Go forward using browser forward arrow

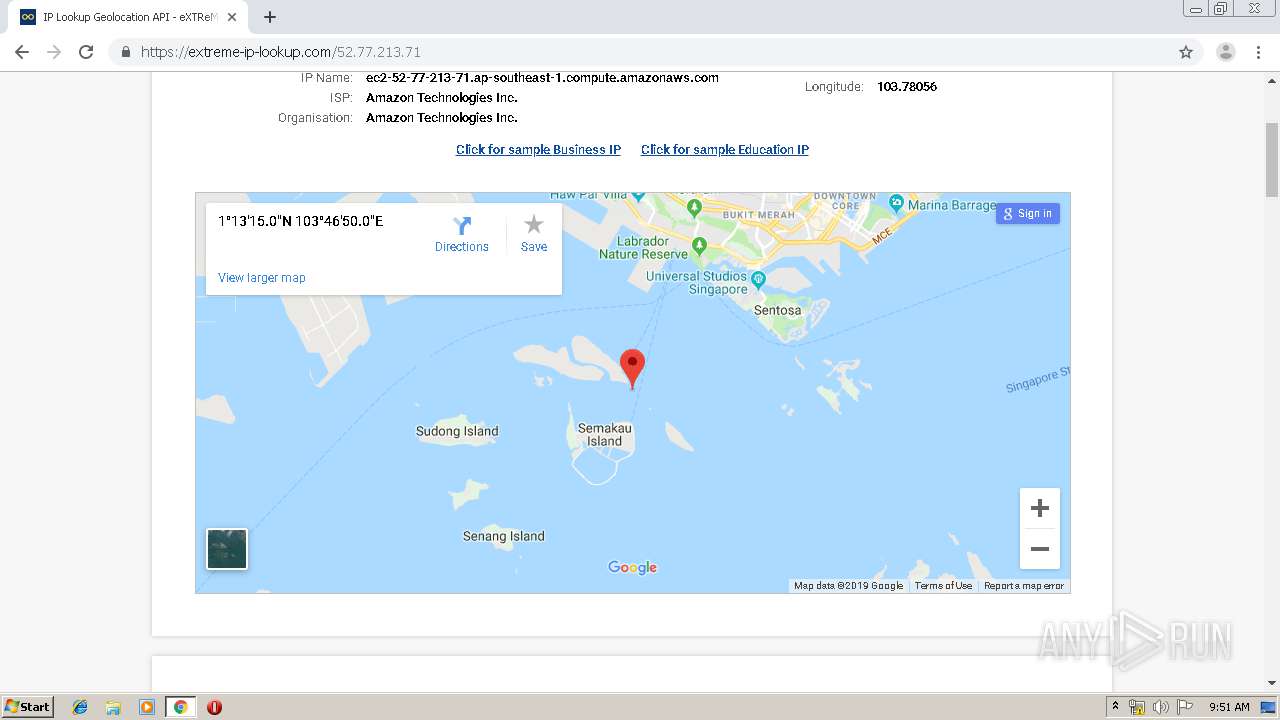(54, 52)
